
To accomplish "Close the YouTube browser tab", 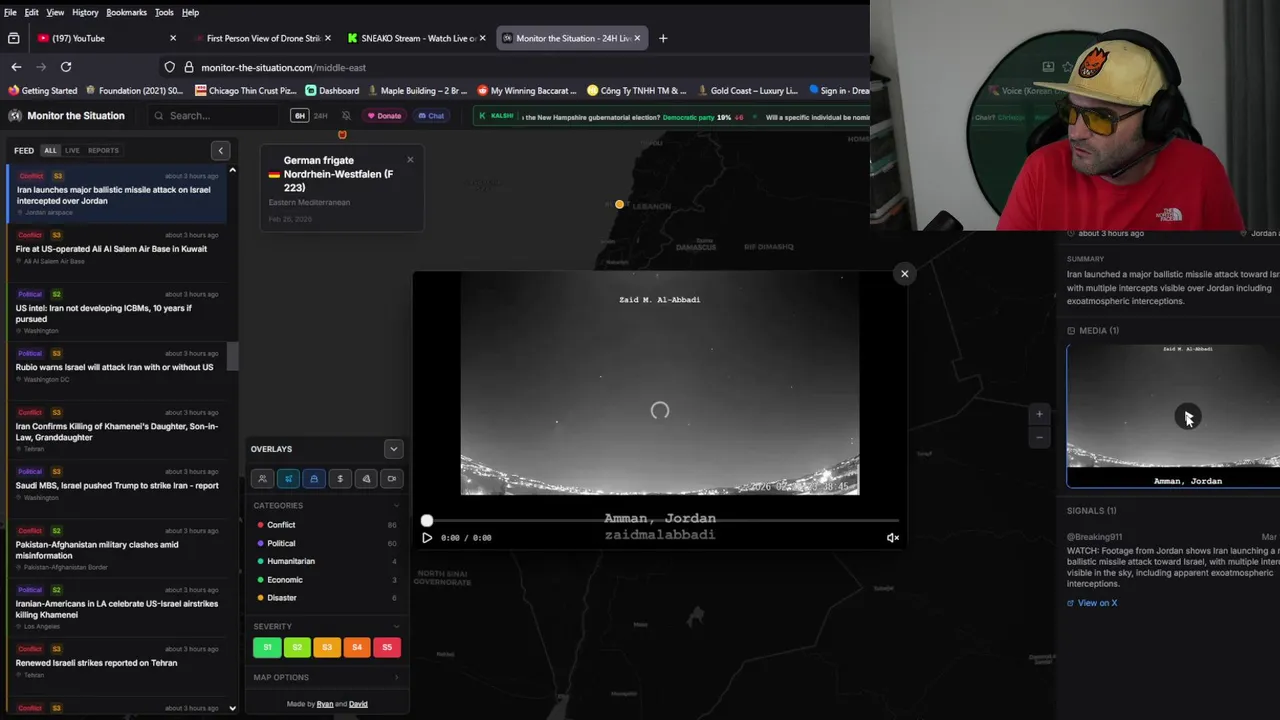I will point(173,38).
